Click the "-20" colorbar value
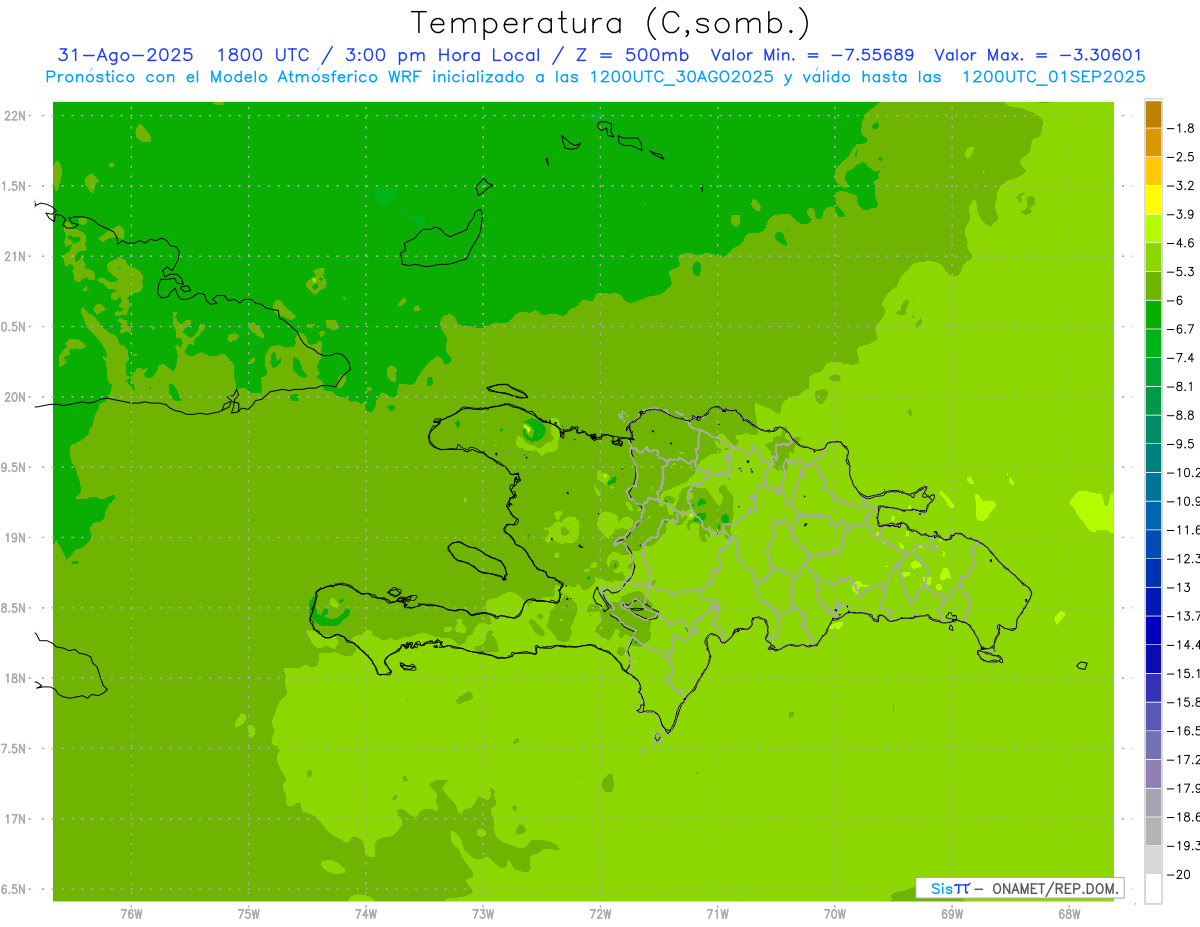This screenshot has width=1200, height=927. click(1179, 874)
